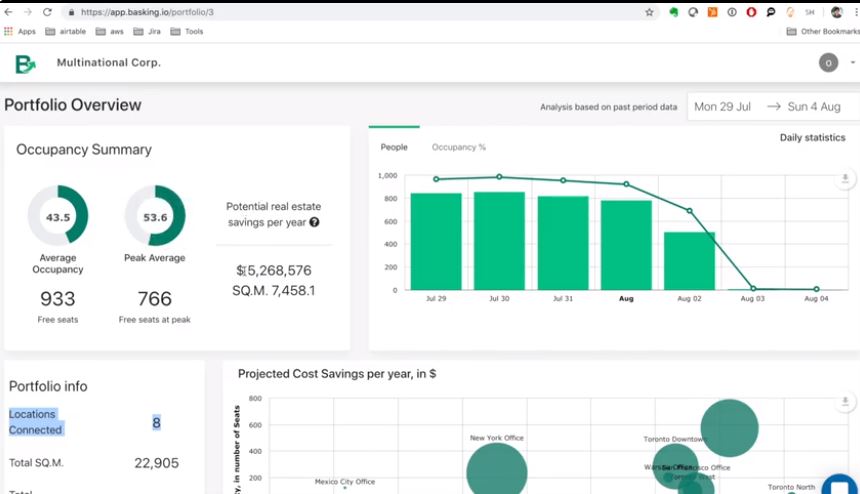Click the 933 free seats value
This screenshot has height=494, width=860.
pyautogui.click(x=58, y=299)
